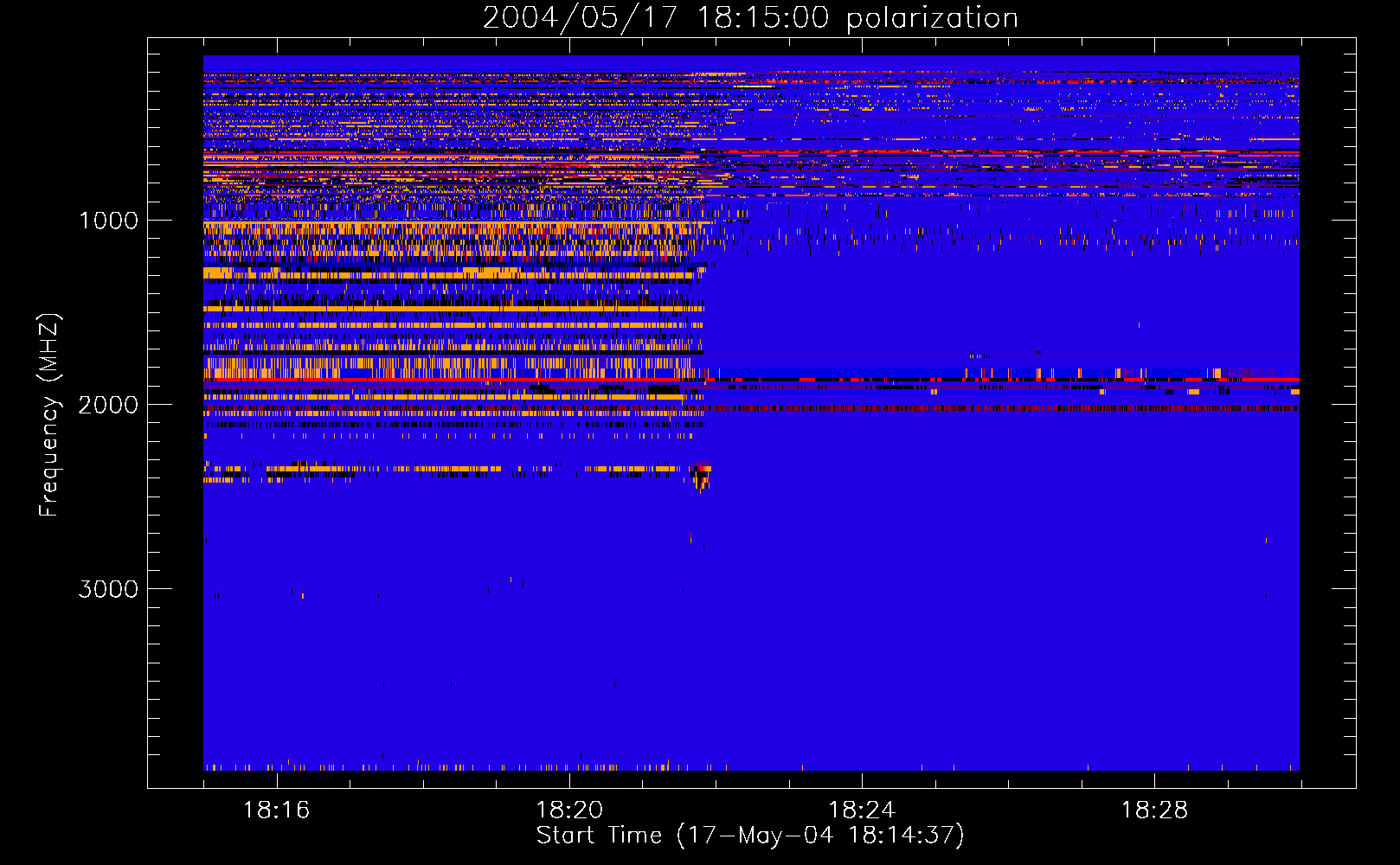This screenshot has height=865, width=1400.
Task: Select 'Start Time (17-May-04 18:14:37)' label
Action: tap(750, 836)
